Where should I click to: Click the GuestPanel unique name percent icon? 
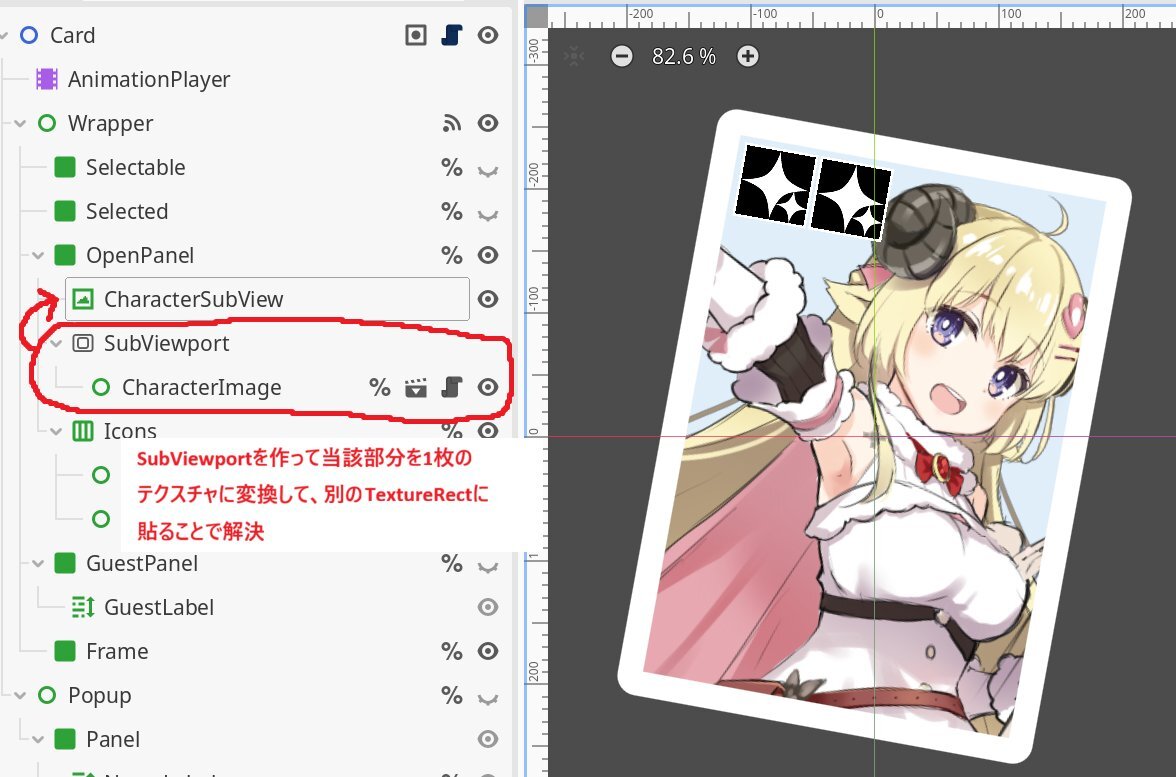452,563
